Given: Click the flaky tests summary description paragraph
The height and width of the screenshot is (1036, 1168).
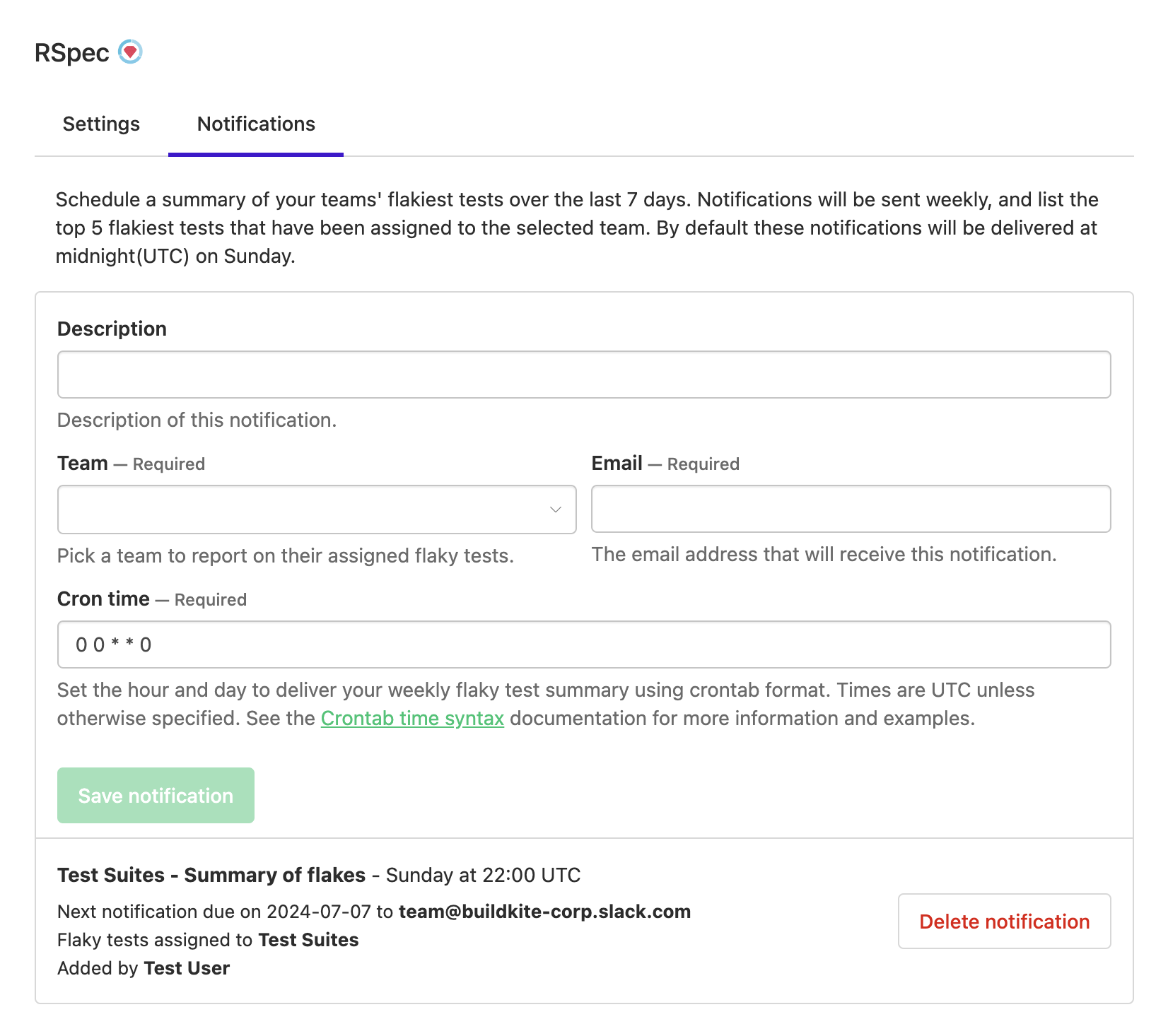Looking at the screenshot, I should (577, 228).
